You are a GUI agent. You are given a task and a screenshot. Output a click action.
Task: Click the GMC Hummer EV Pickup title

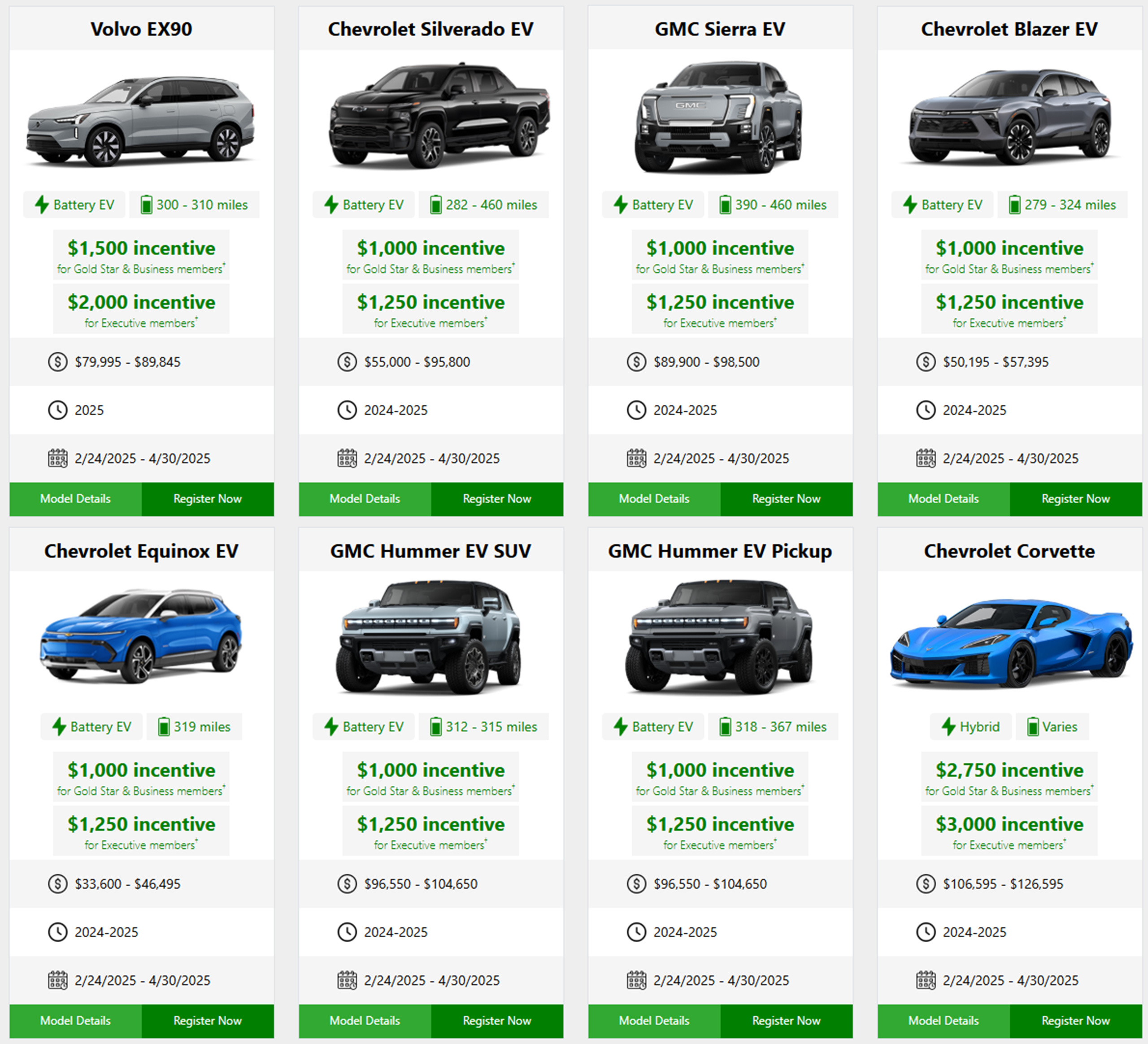coord(720,551)
